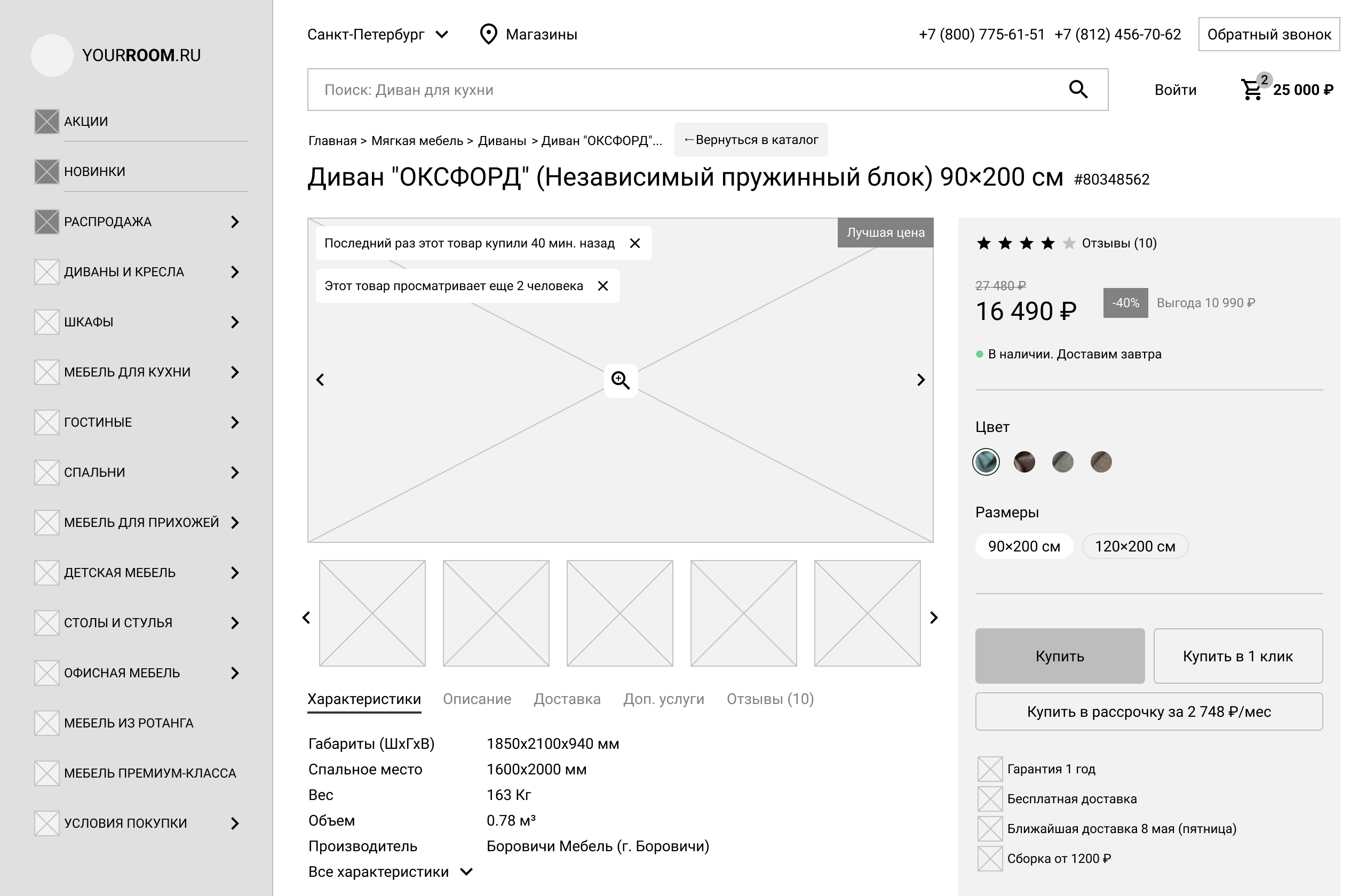Viewport: 1366px width, 896px height.
Task: Zoom the main product image
Action: (621, 380)
